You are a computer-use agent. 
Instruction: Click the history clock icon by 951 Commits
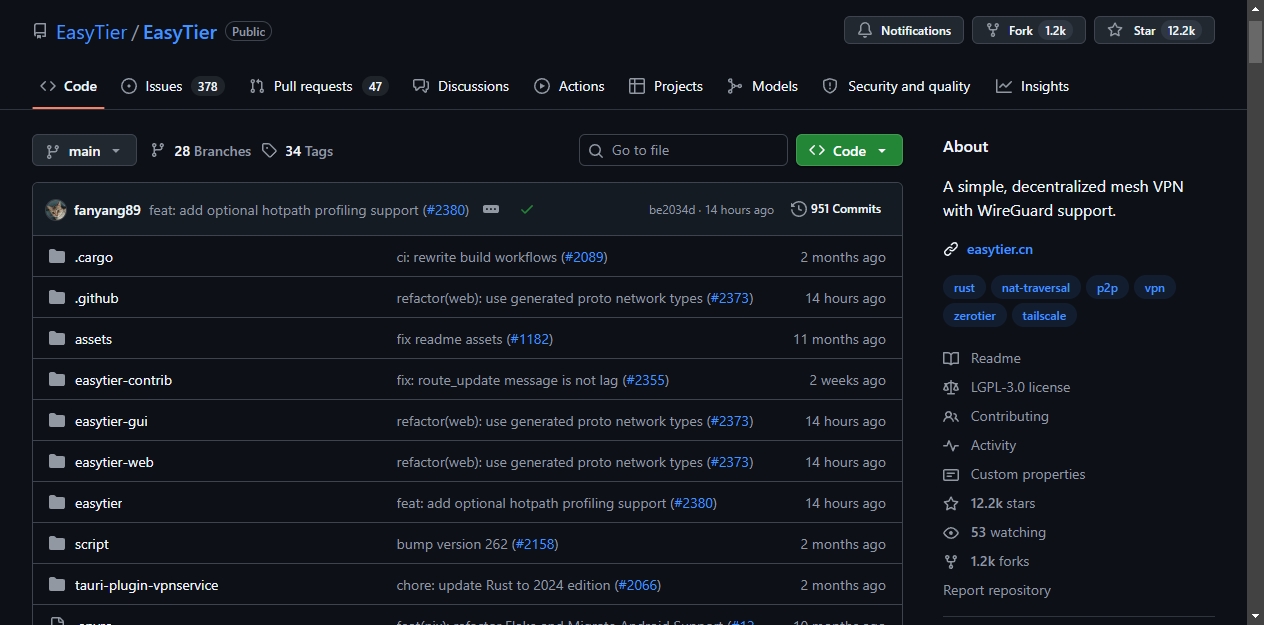click(x=798, y=209)
